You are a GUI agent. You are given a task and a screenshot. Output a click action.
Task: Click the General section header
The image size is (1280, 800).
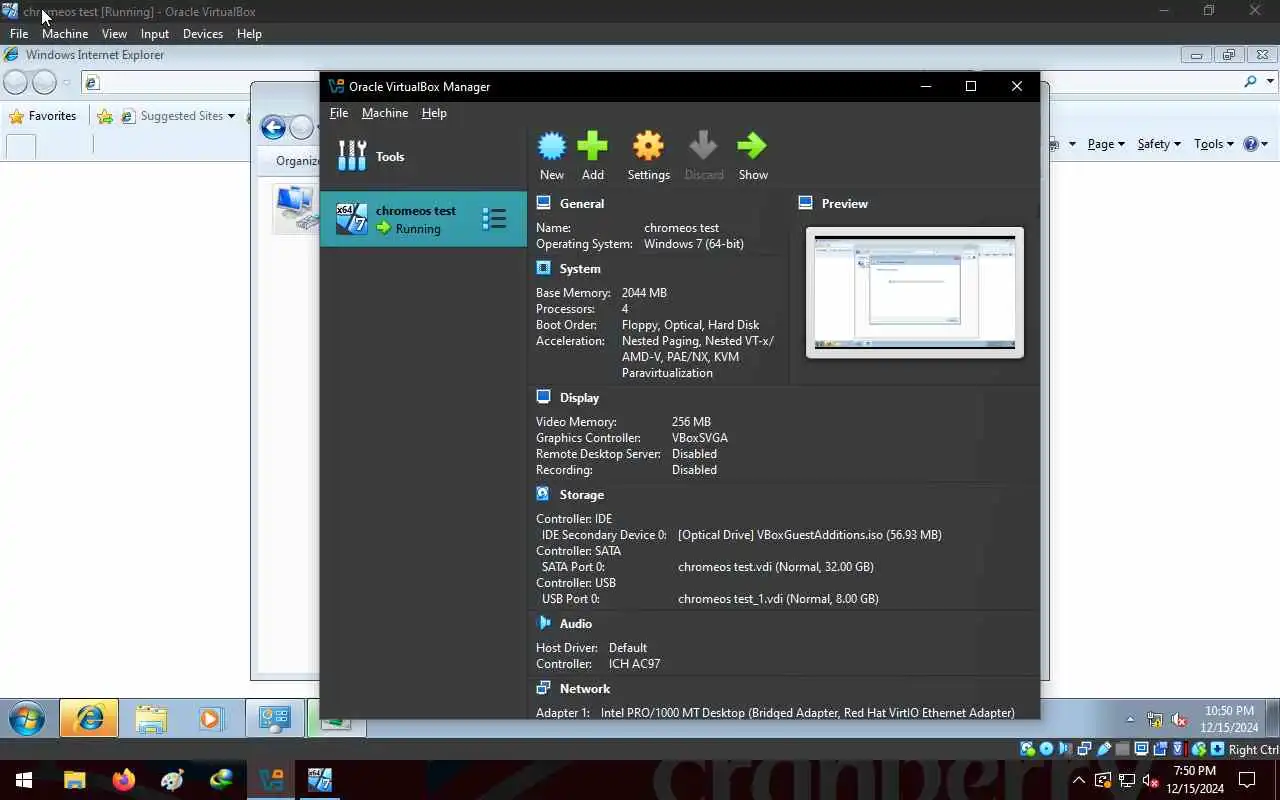581,203
